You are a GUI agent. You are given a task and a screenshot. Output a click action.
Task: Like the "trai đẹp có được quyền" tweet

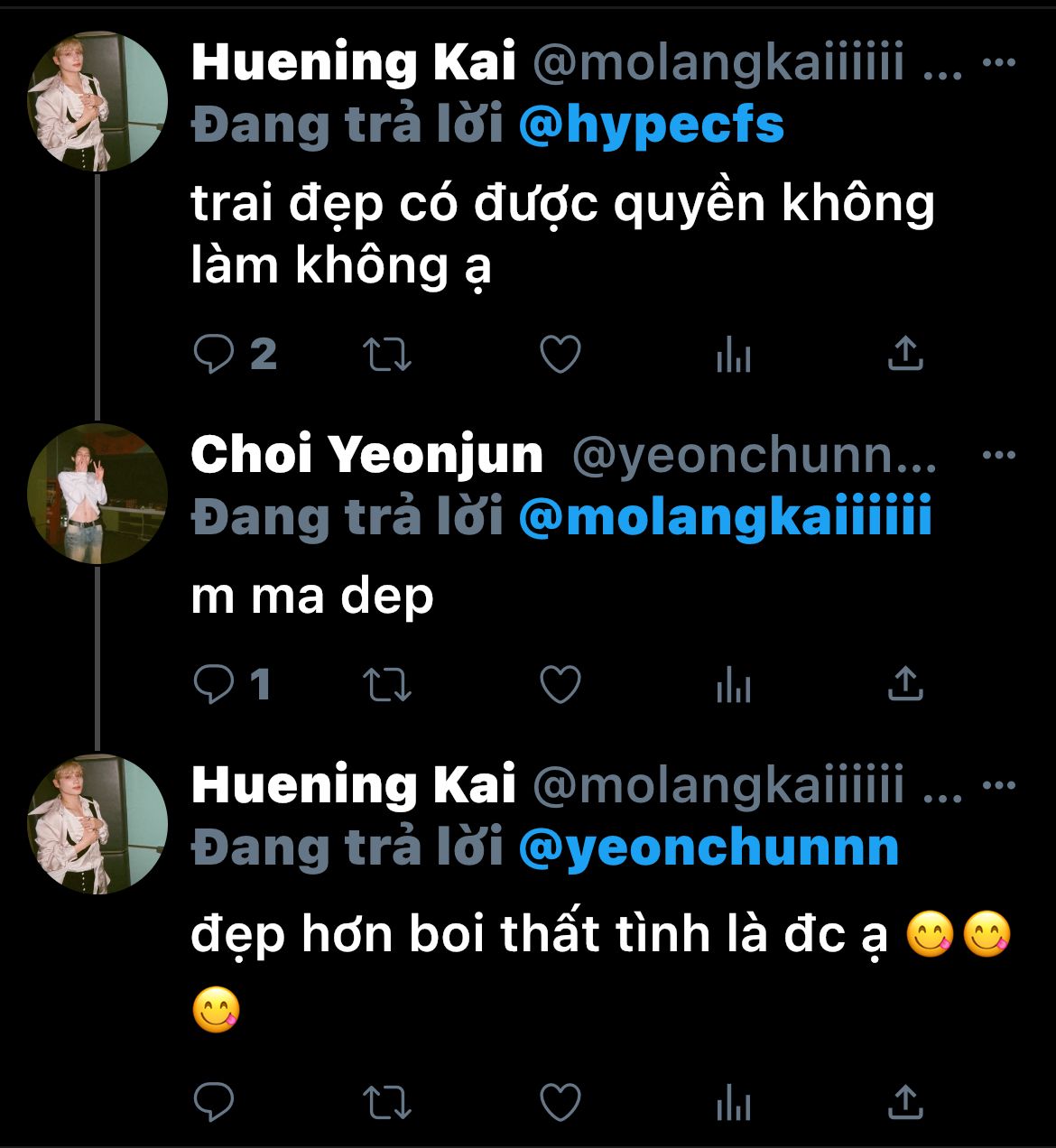560,355
